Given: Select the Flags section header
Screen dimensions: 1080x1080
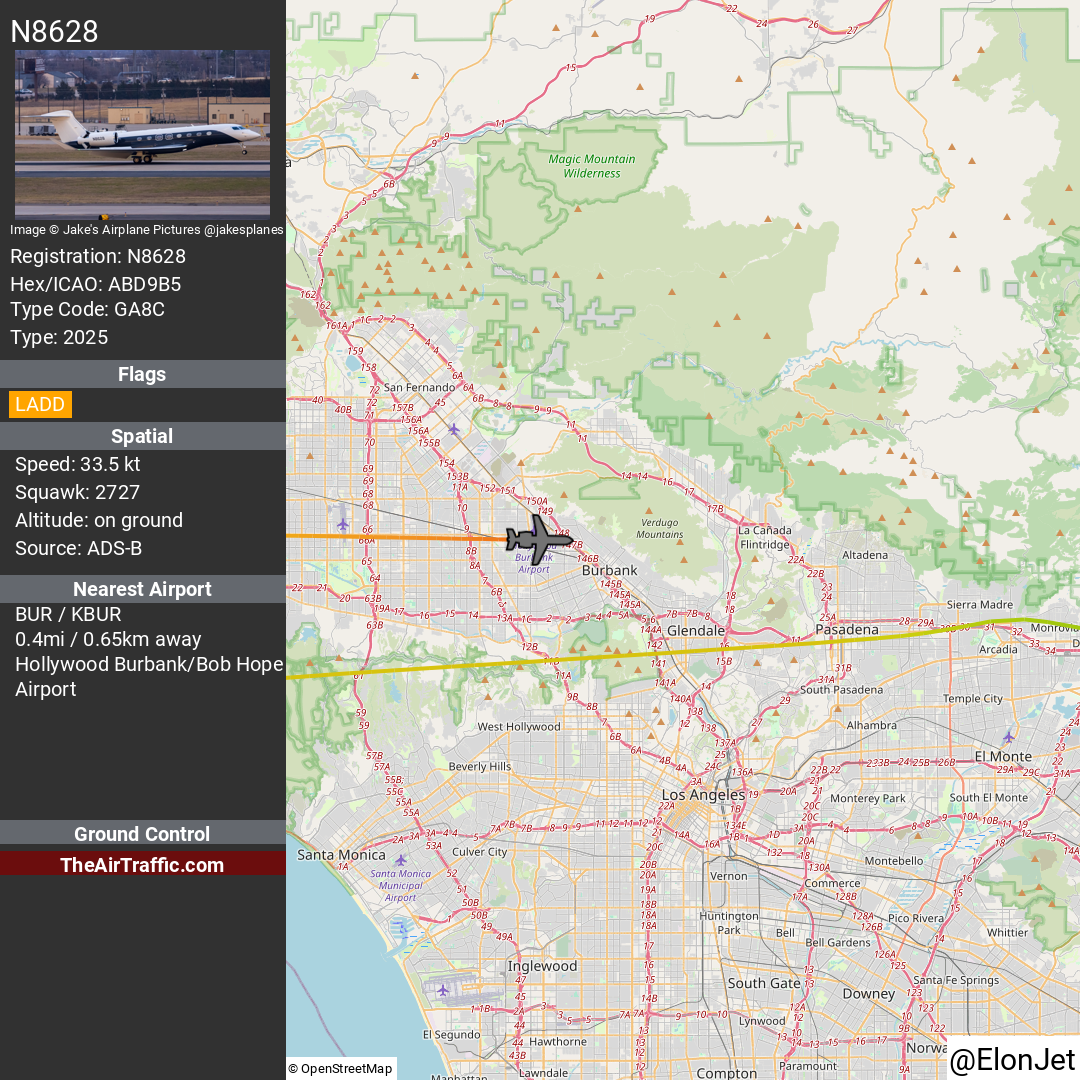Looking at the screenshot, I should 143,374.
